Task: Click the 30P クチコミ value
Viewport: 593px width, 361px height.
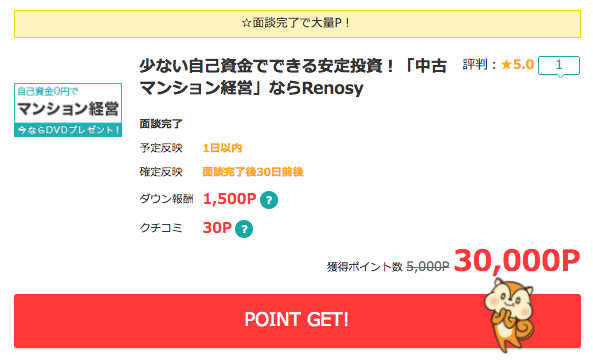Action: pos(217,228)
